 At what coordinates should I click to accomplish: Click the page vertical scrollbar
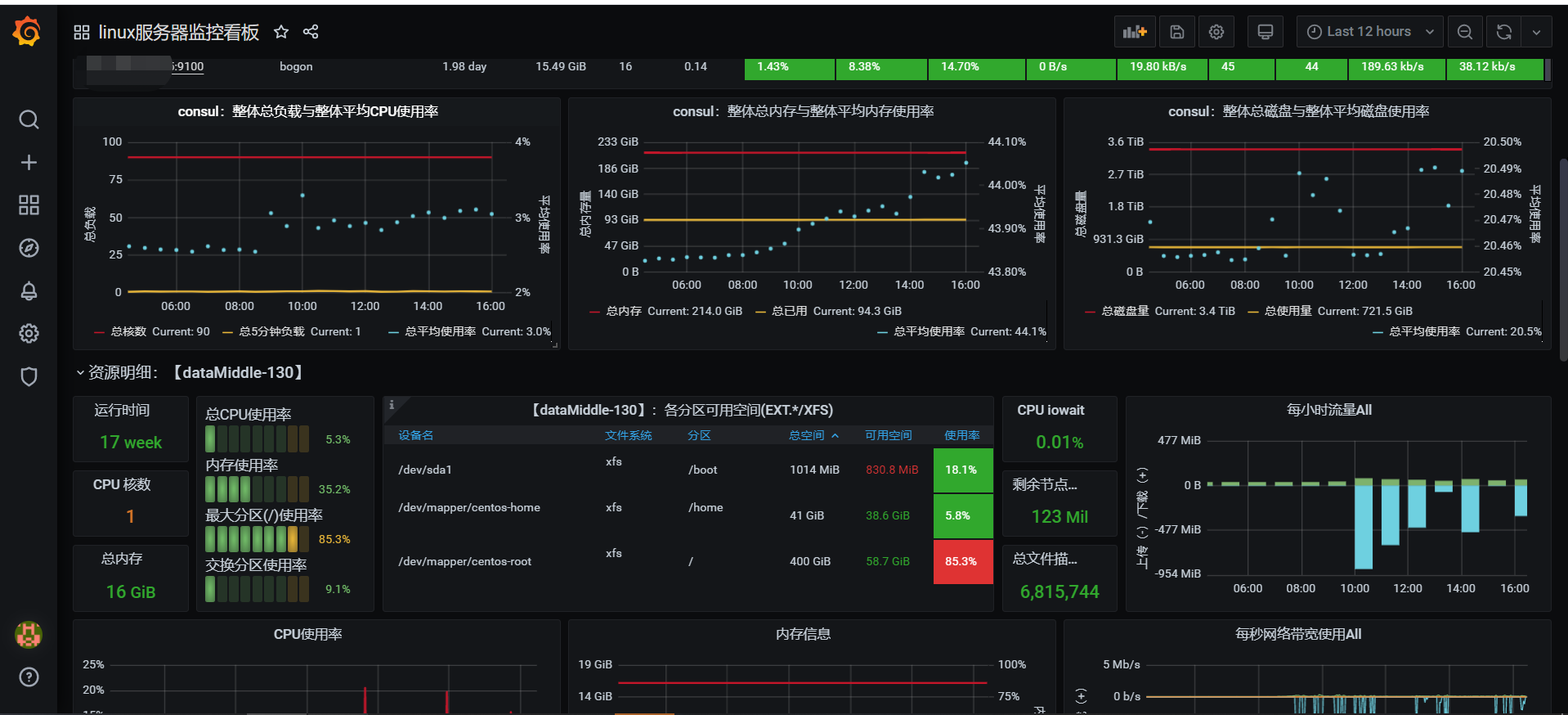1563,260
